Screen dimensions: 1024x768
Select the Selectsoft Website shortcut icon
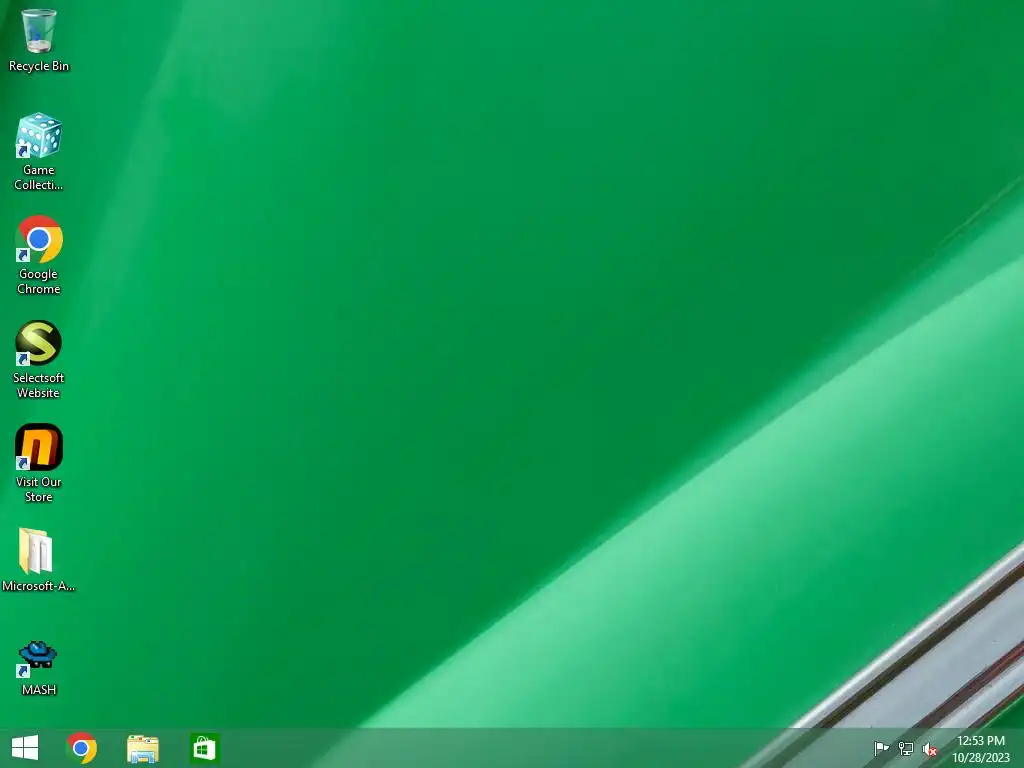(39, 343)
